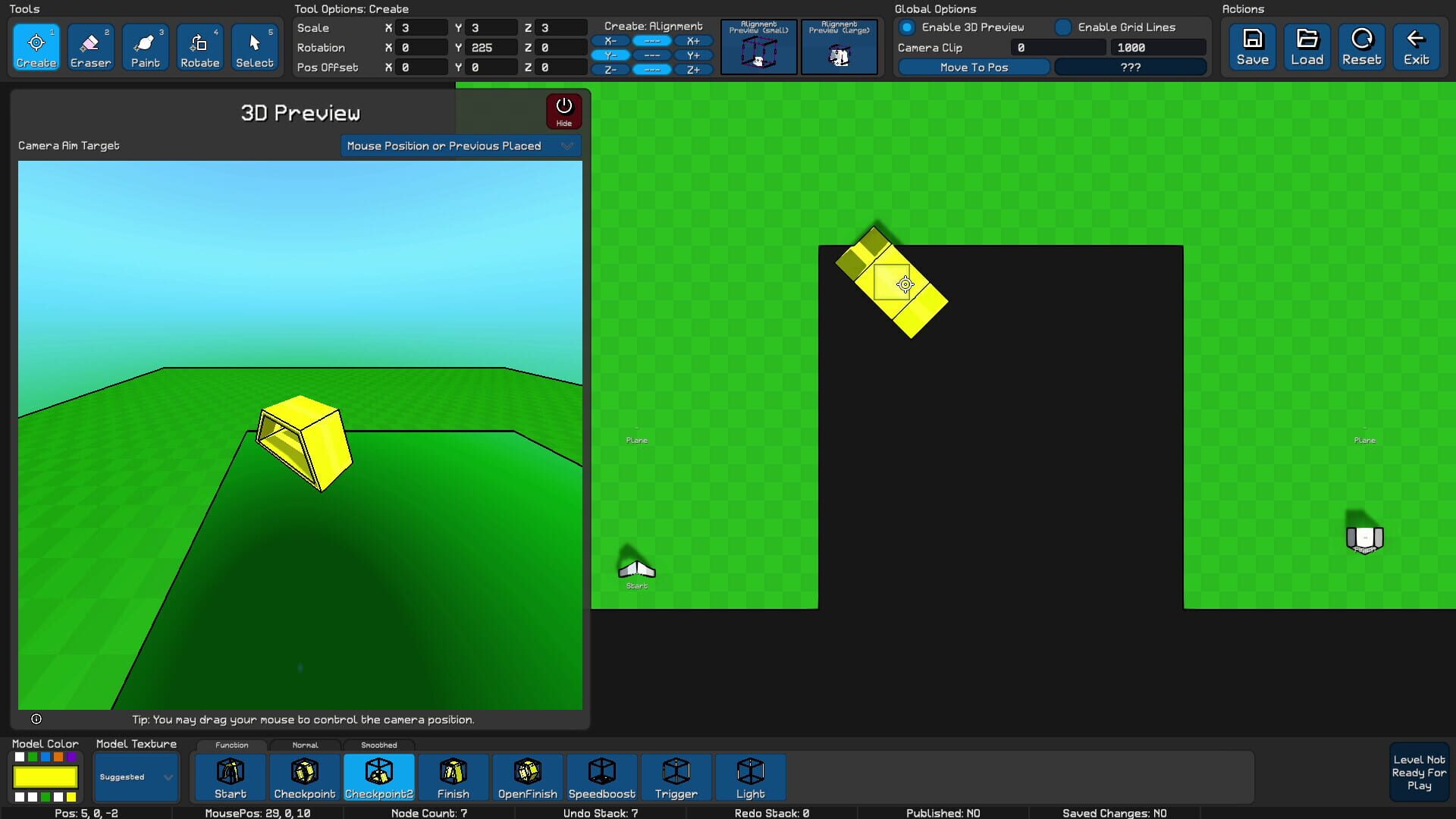Image resolution: width=1456 pixels, height=819 pixels.
Task: Click Level Not Ready For Play button
Action: [1418, 772]
